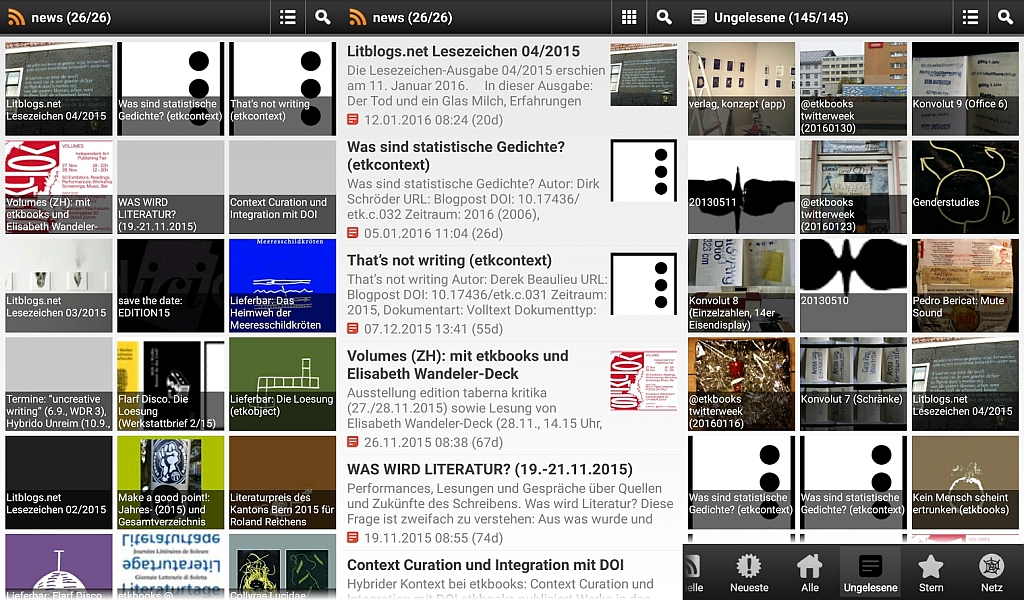Open starred items via the Stern icon
1024x600 pixels.
[x=930, y=570]
